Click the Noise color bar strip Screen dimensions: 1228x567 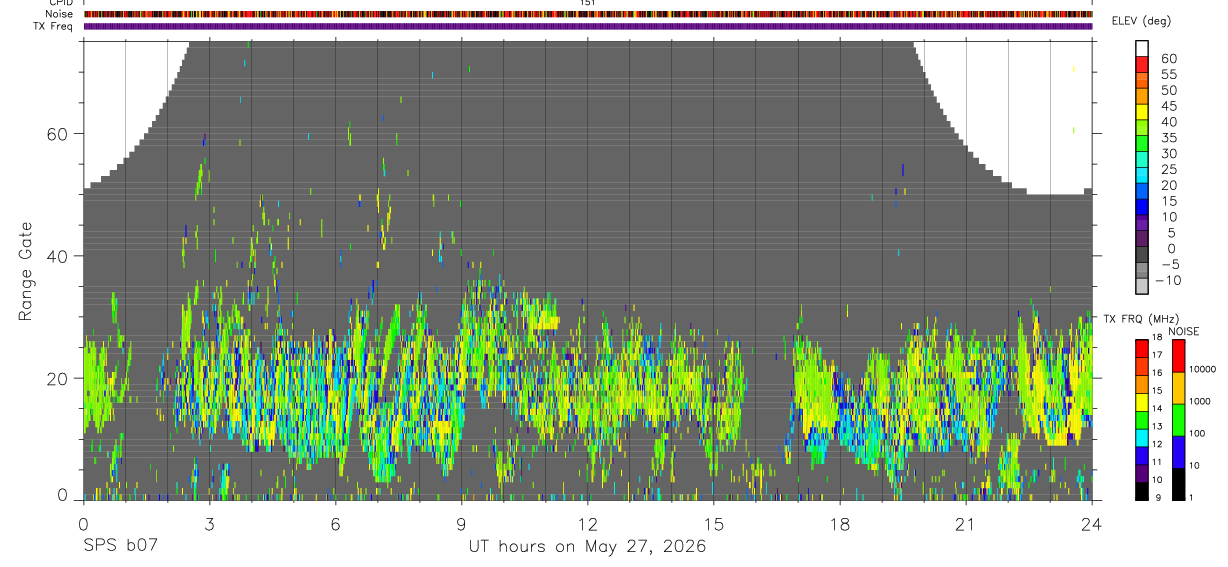tap(588, 14)
